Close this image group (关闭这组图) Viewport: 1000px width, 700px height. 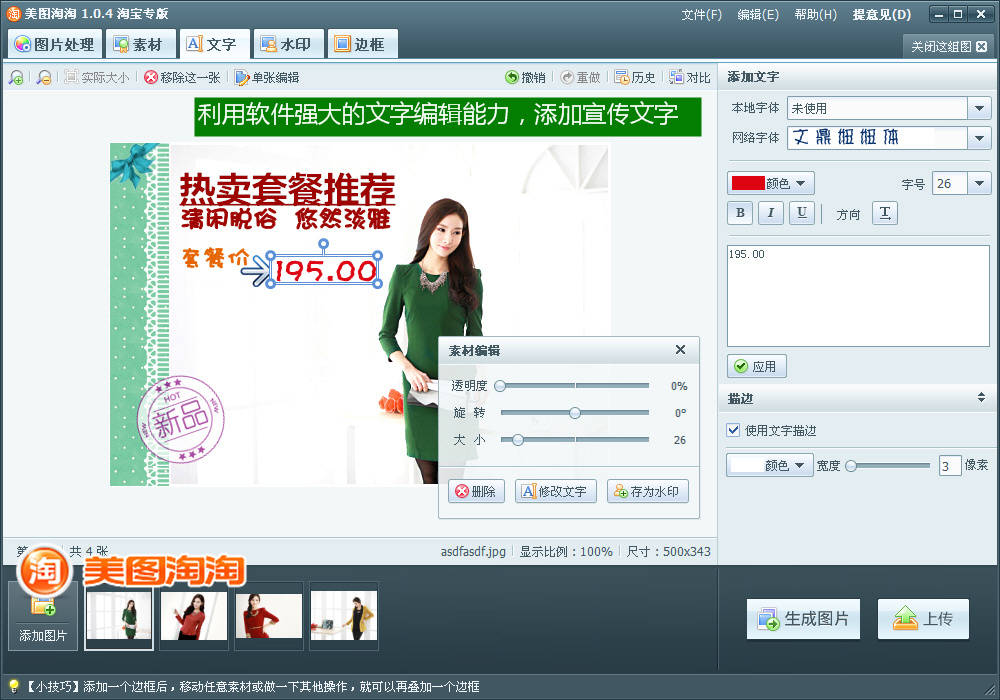tap(949, 47)
